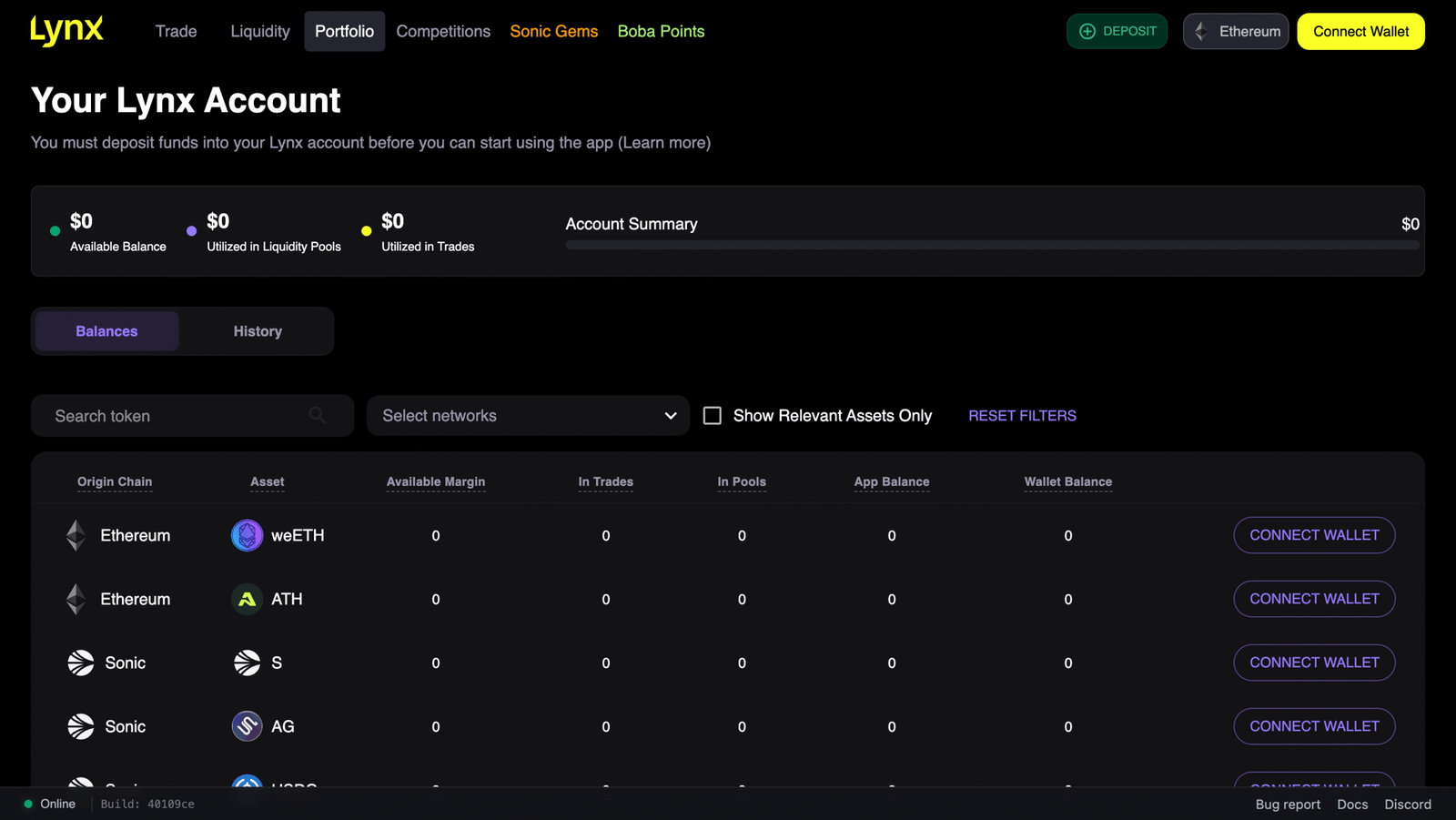Click the Account Summary progress bar
This screenshot has width=1456, height=820.
coord(992,246)
